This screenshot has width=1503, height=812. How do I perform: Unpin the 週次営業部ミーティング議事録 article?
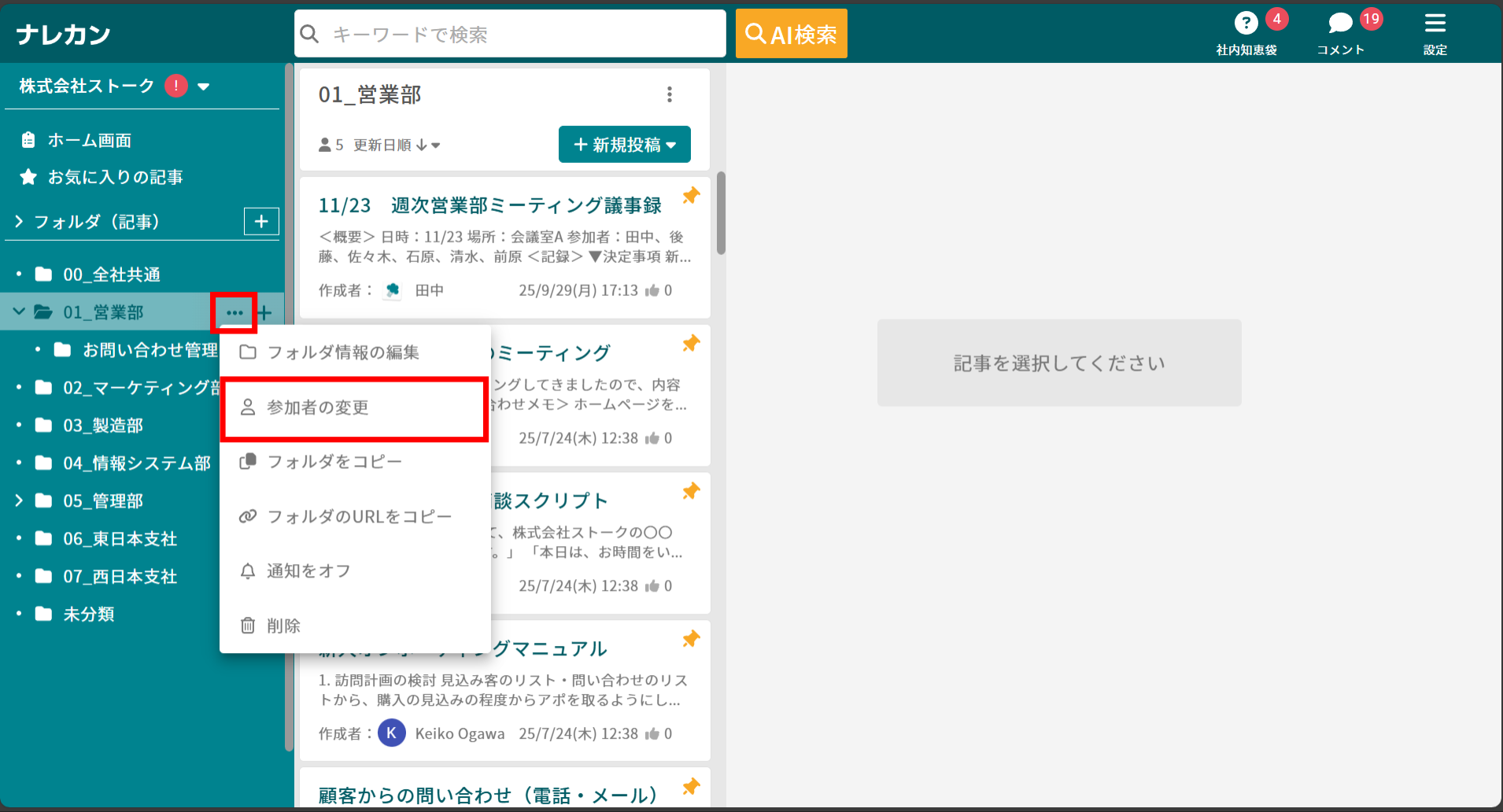click(690, 196)
